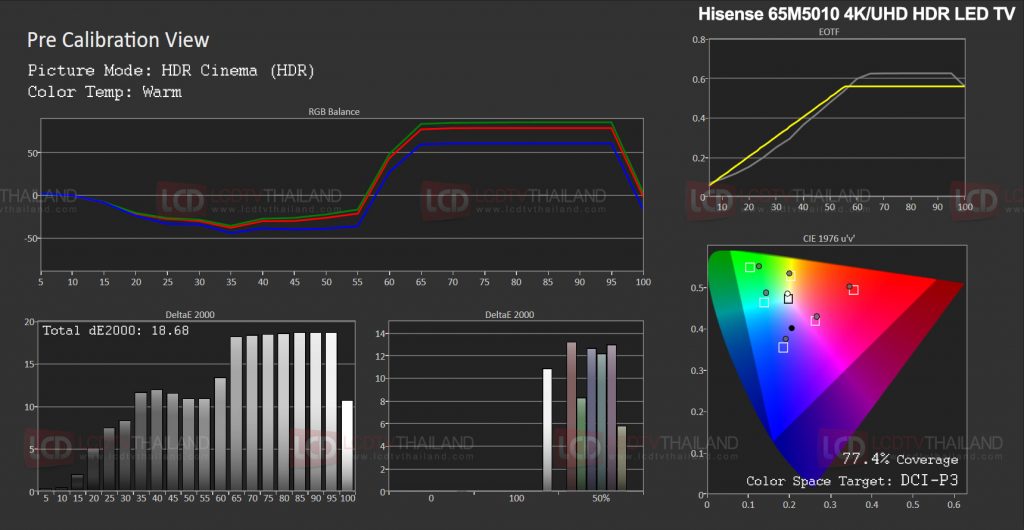Click the 95 bar in grayscale DeltaE chart
The width and height of the screenshot is (1024, 530).
pyautogui.click(x=331, y=412)
